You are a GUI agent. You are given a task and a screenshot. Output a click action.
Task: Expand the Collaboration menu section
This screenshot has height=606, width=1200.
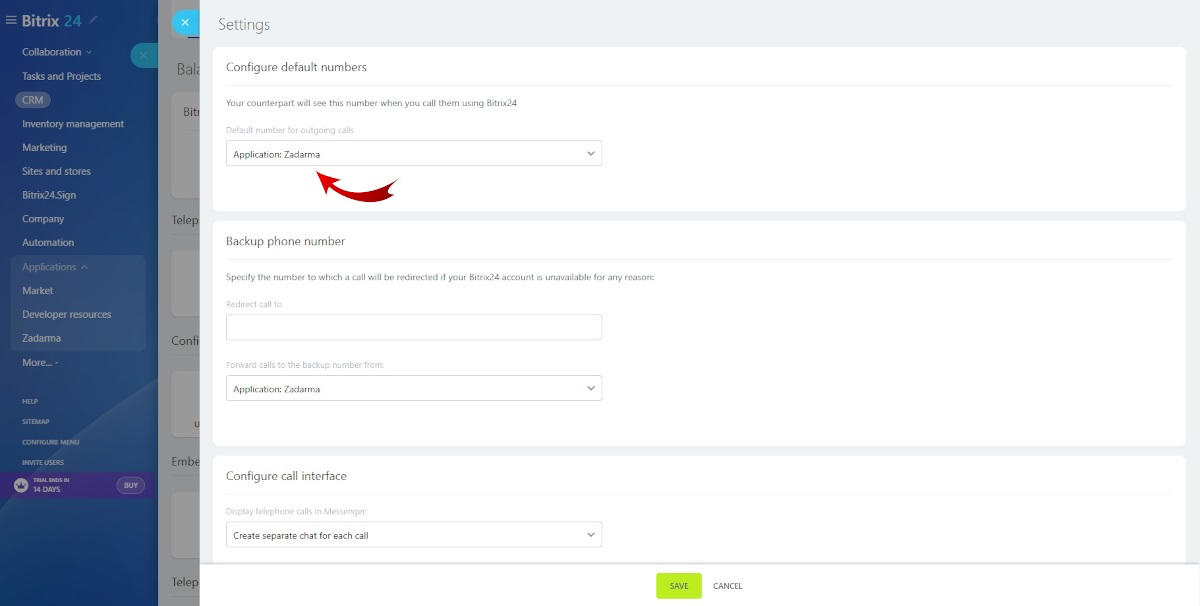coord(56,52)
